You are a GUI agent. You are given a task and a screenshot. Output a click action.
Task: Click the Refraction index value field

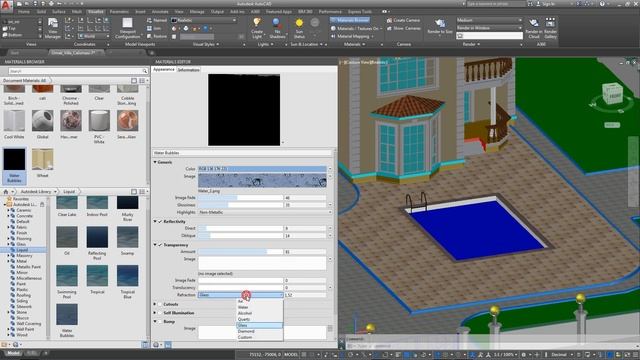[305, 295]
